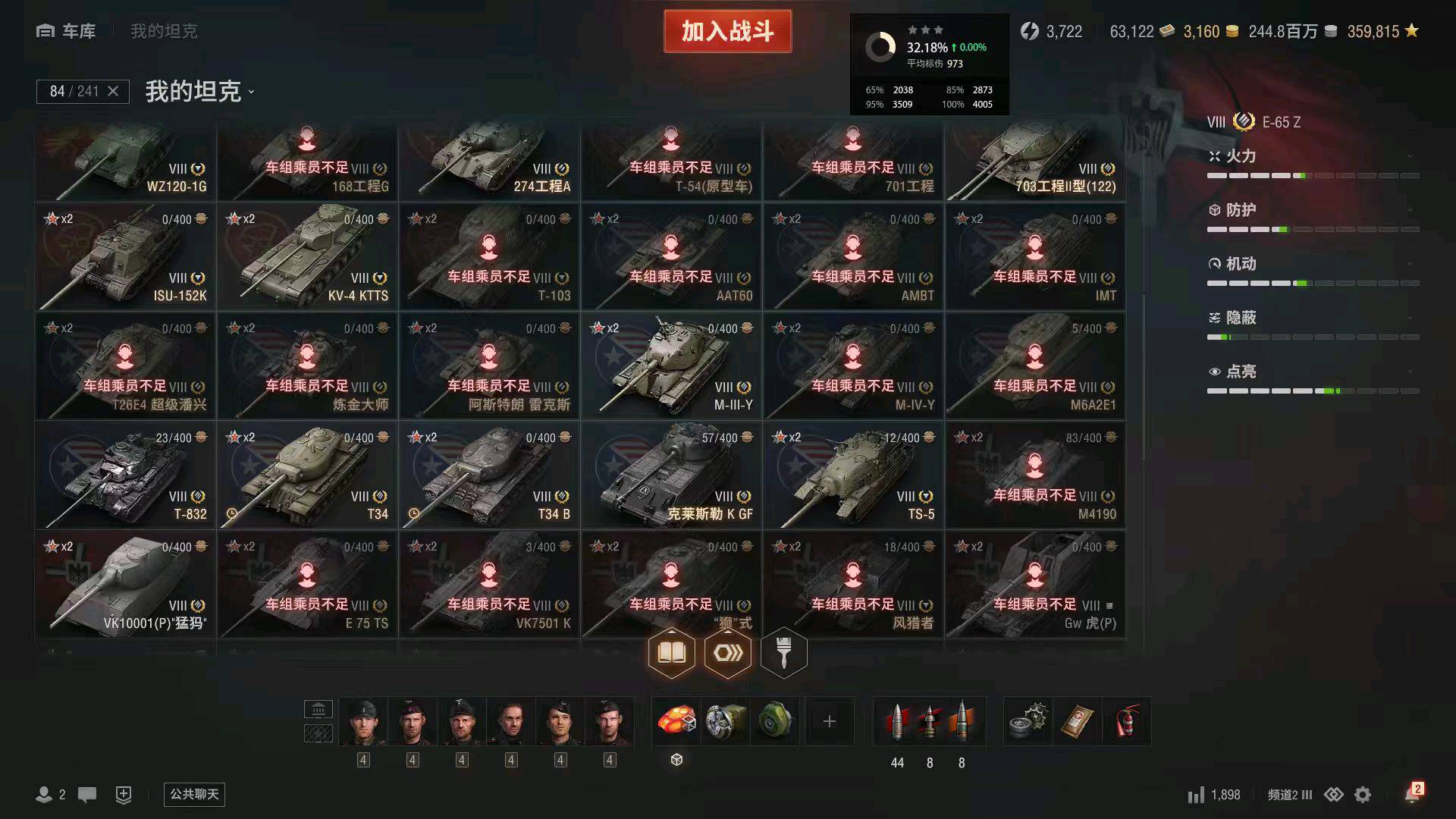Click the barracks building icon near crew

[x=318, y=710]
